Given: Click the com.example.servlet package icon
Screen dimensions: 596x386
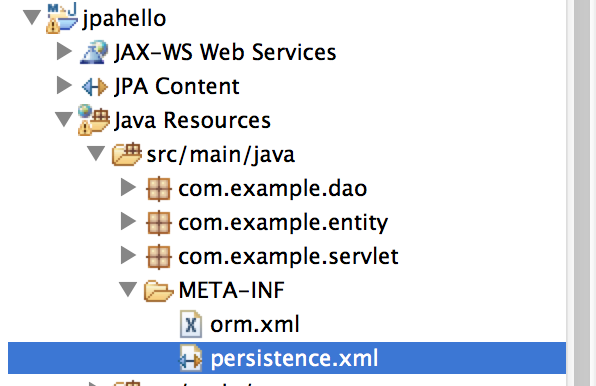Looking at the screenshot, I should [x=159, y=257].
